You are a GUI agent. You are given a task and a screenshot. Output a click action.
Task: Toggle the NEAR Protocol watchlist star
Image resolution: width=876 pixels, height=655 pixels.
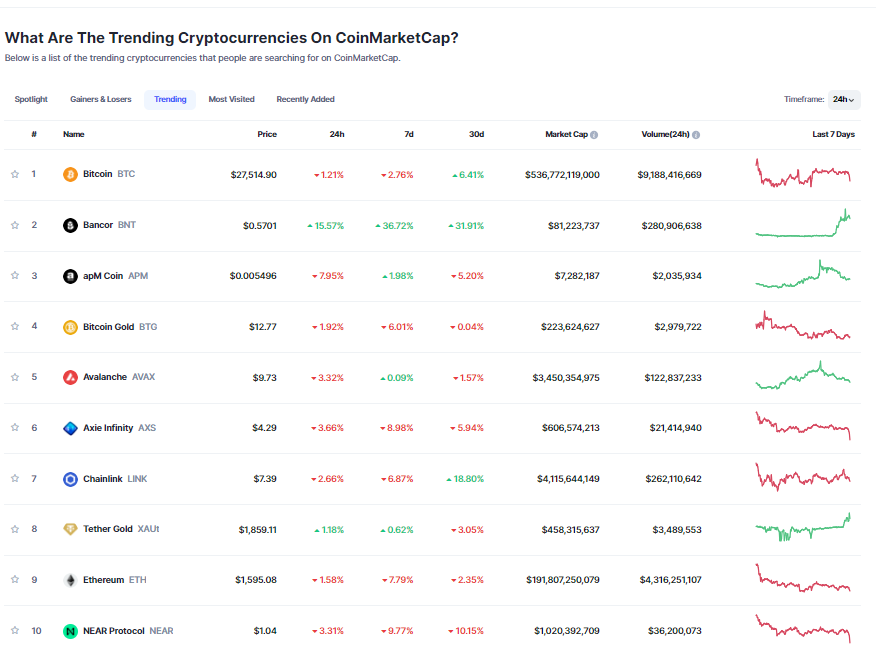pyautogui.click(x=15, y=630)
